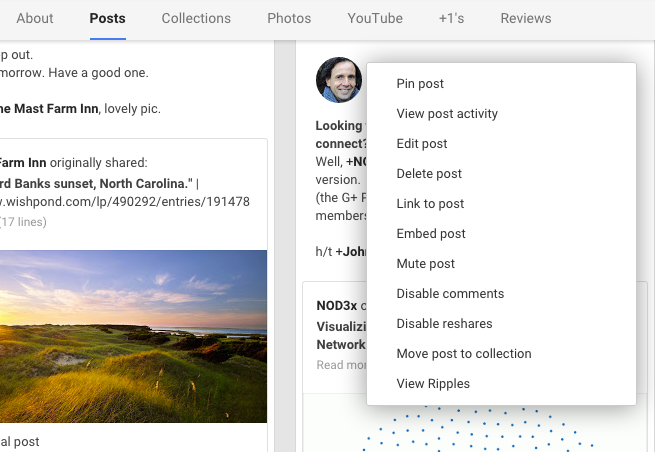Image resolution: width=655 pixels, height=452 pixels.
Task: Click the profile avatar photo
Action: (x=339, y=80)
